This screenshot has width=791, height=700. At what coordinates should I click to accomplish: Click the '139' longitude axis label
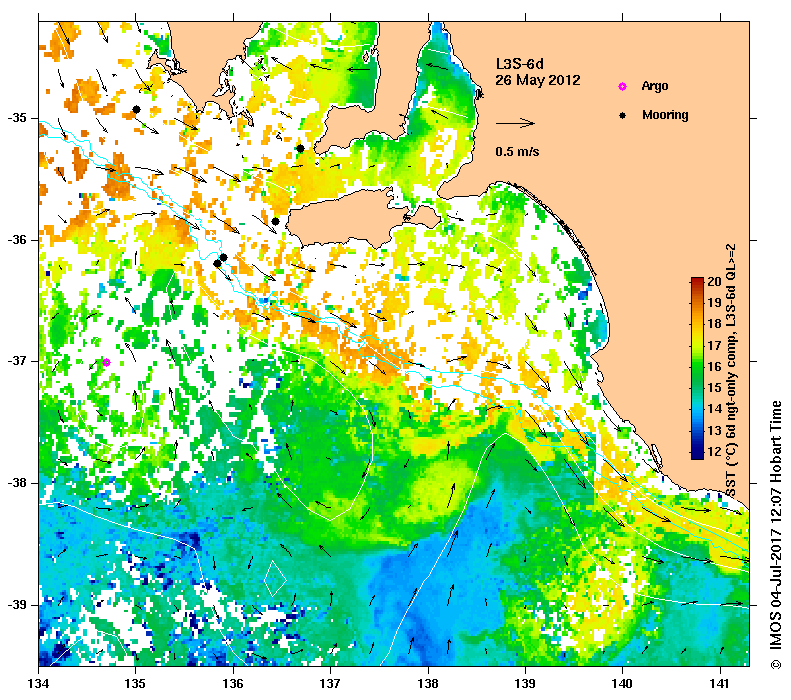(x=526, y=684)
